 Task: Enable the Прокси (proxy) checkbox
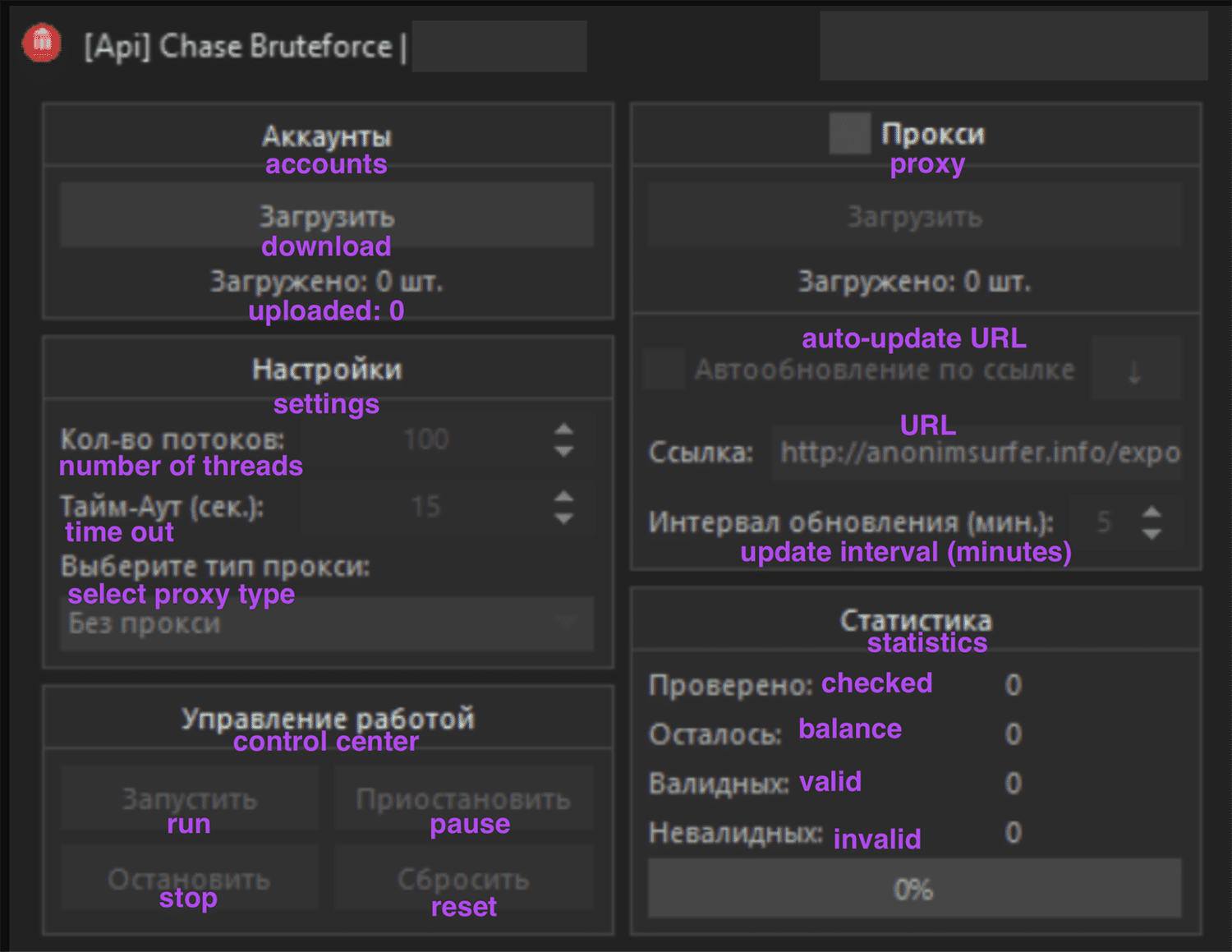[x=849, y=133]
